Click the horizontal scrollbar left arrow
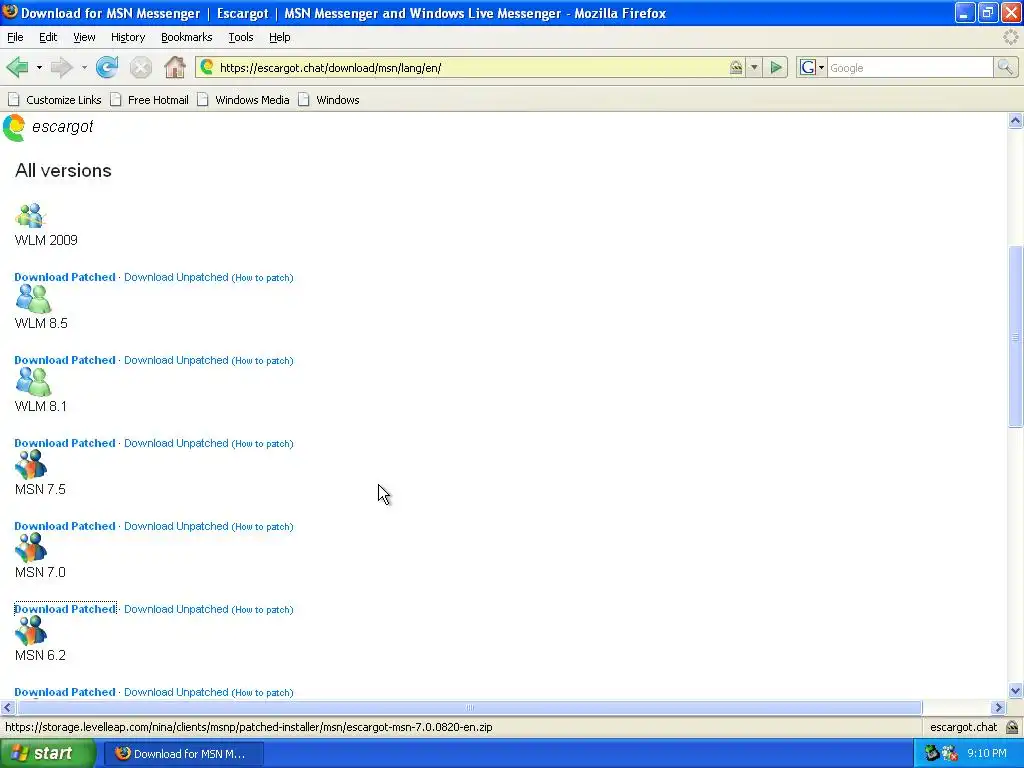 [x=8, y=707]
